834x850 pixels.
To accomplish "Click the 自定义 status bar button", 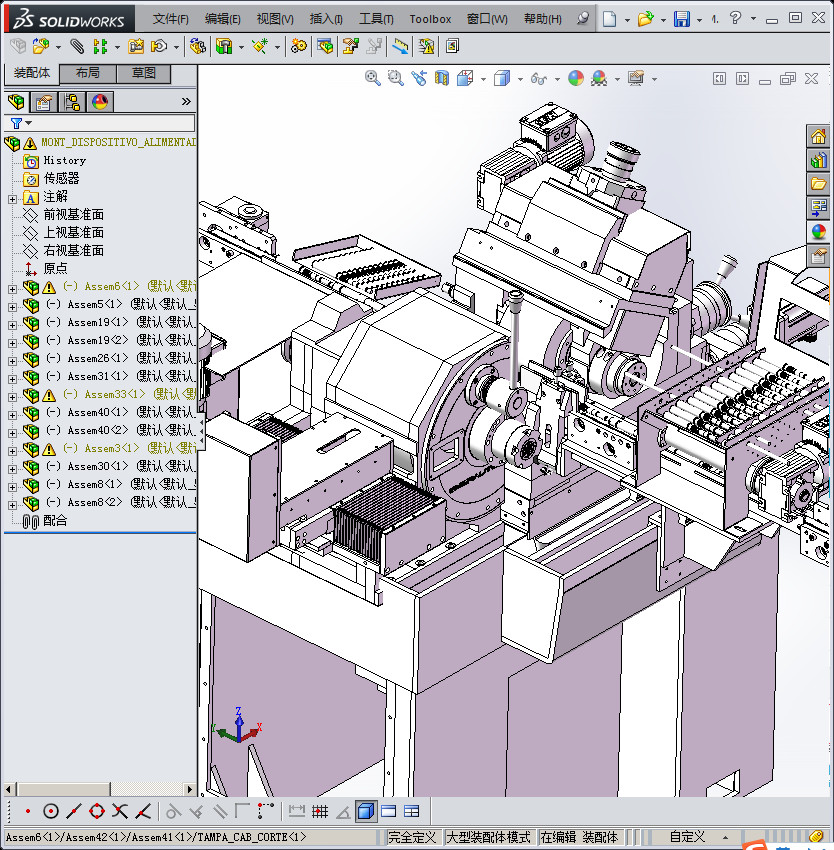I will [x=687, y=837].
